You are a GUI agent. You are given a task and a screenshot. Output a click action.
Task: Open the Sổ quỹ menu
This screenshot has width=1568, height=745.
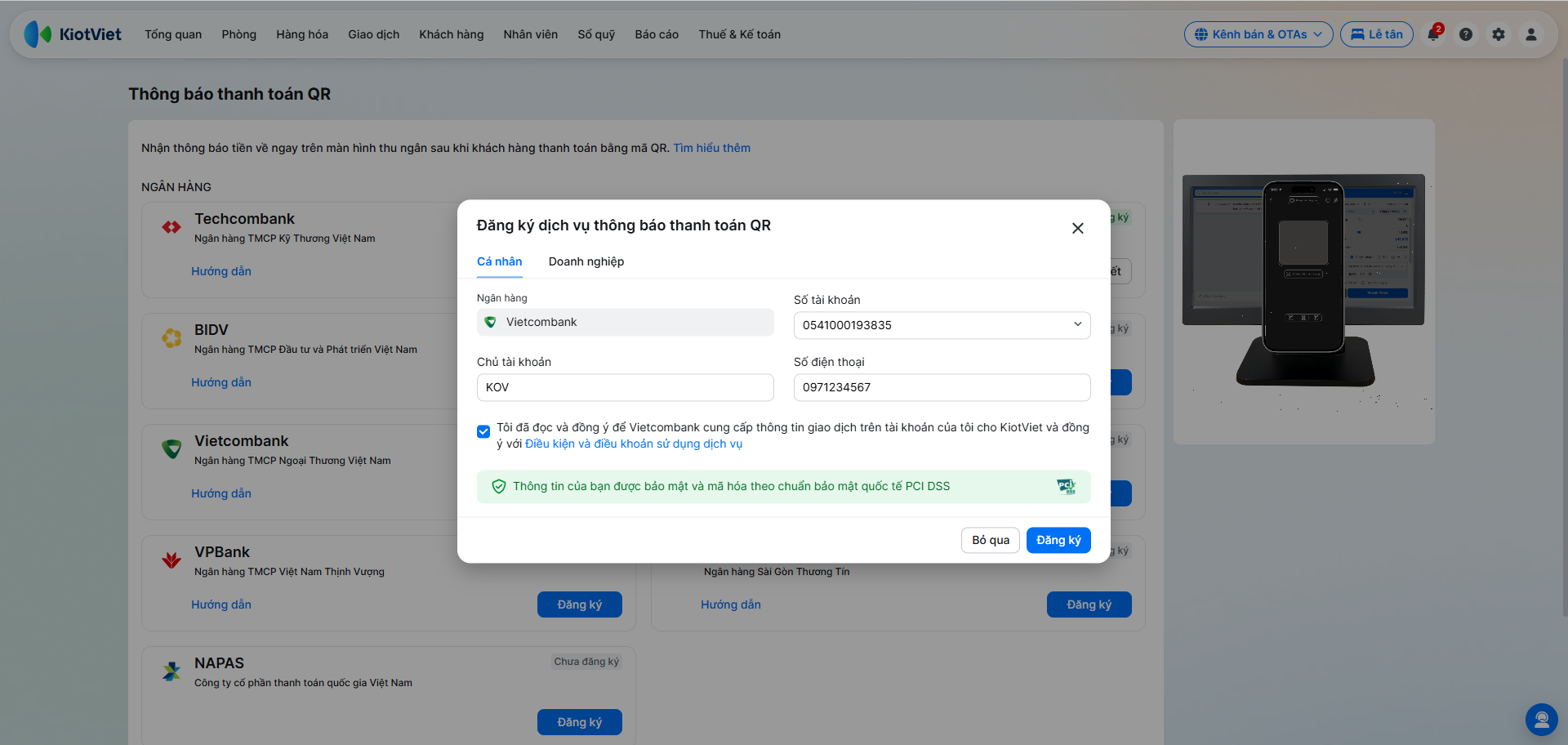[x=596, y=34]
